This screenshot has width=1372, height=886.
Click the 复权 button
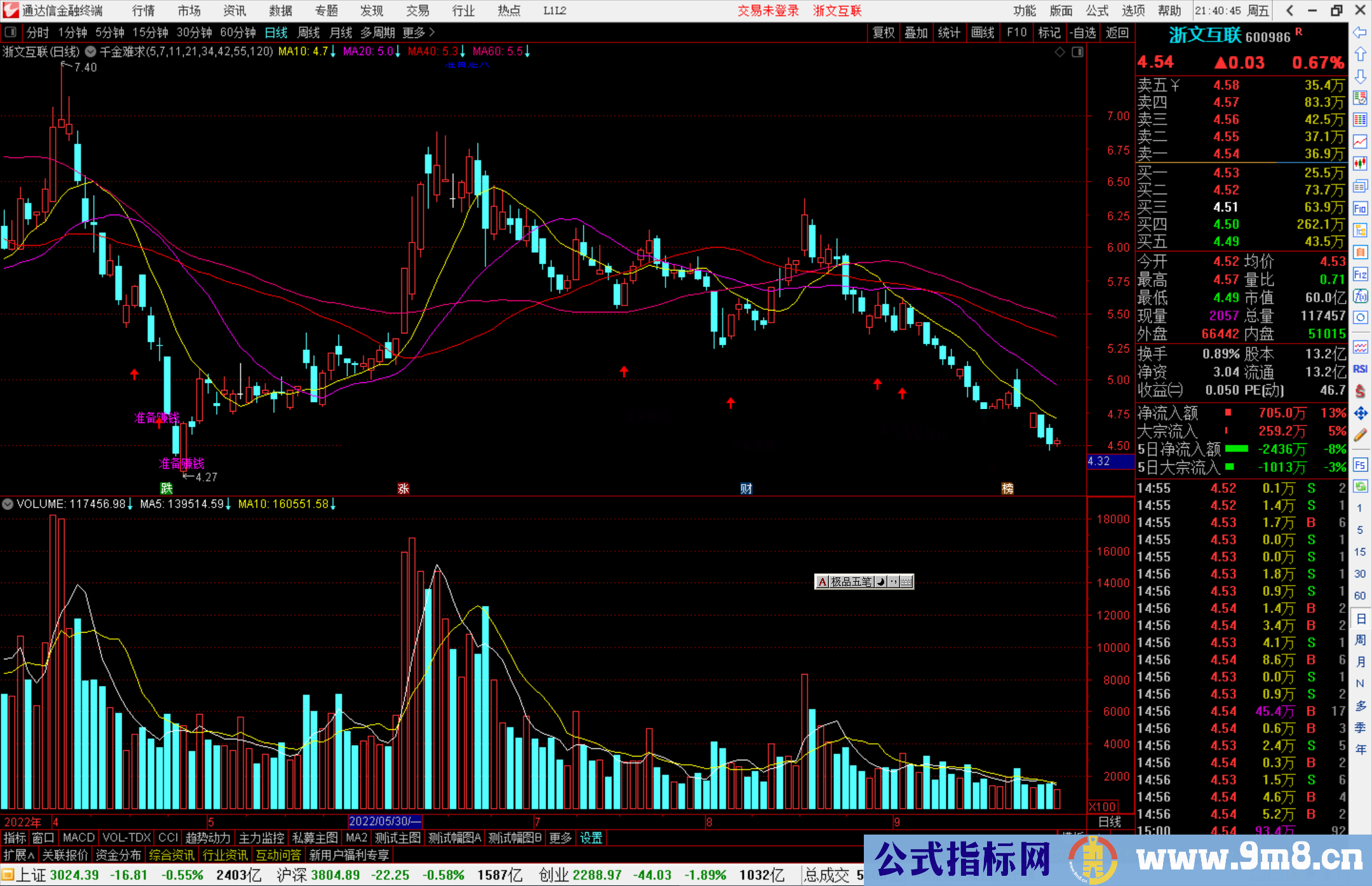point(884,32)
